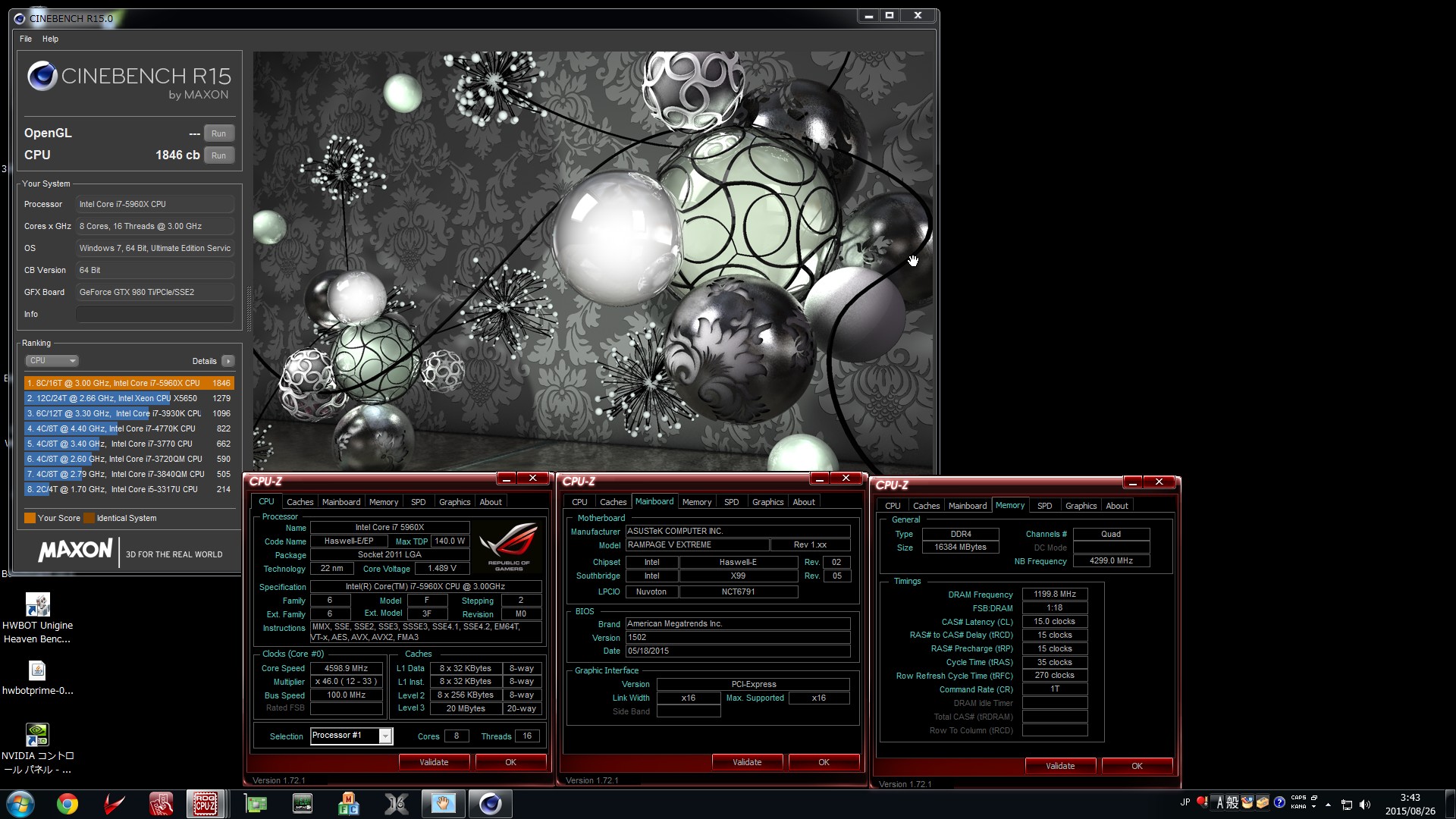The image size is (1456, 819).
Task: Open the ROG CPU-Z taskbar icon
Action: 206,804
